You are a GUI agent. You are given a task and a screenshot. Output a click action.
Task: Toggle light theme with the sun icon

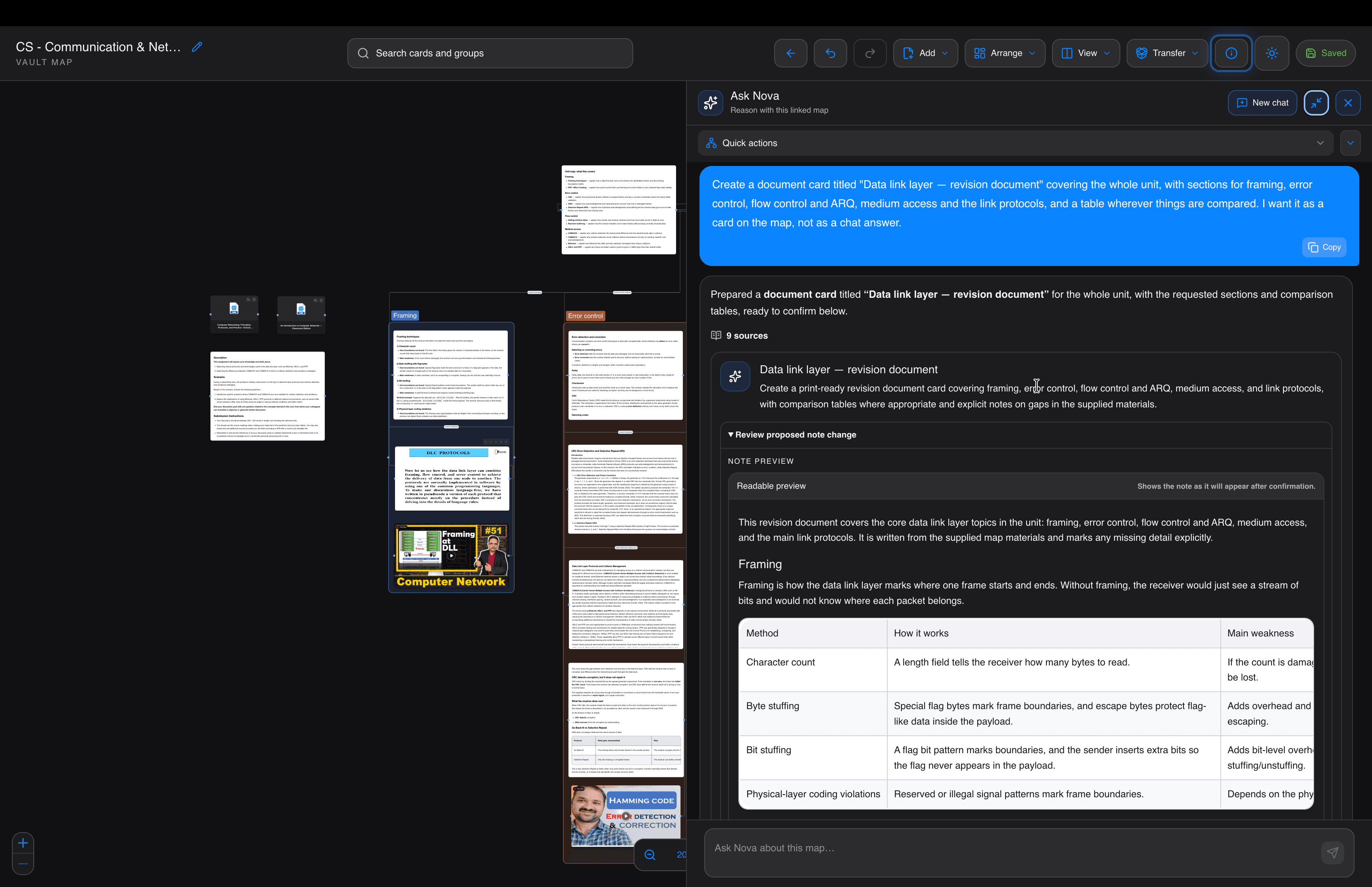[x=1271, y=53]
